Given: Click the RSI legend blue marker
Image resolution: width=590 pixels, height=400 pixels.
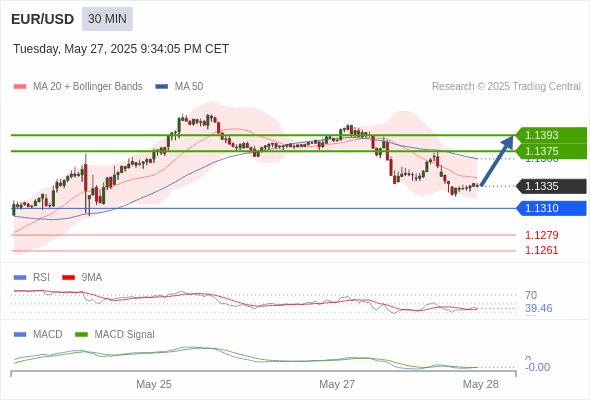Looking at the screenshot, I should coord(20,278).
